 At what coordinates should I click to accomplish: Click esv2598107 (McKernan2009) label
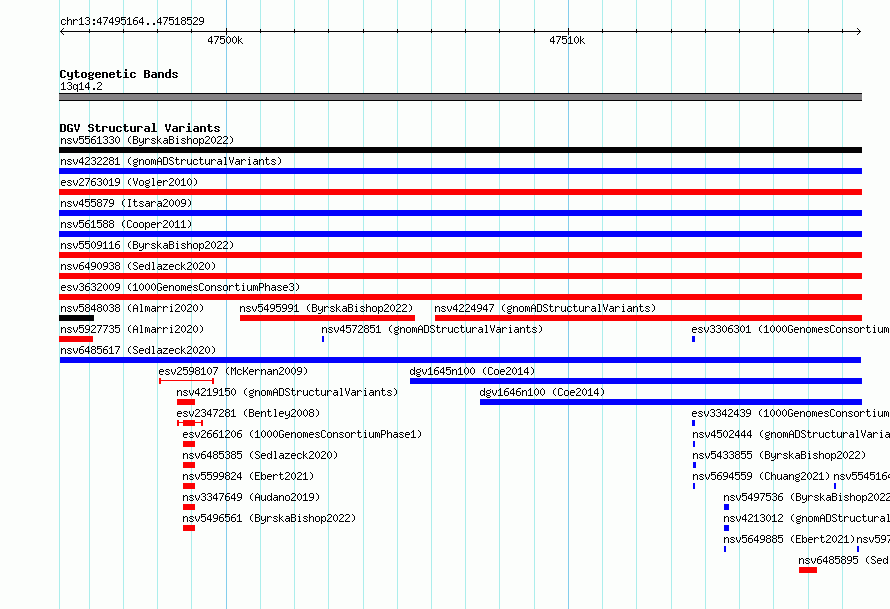pos(233,371)
